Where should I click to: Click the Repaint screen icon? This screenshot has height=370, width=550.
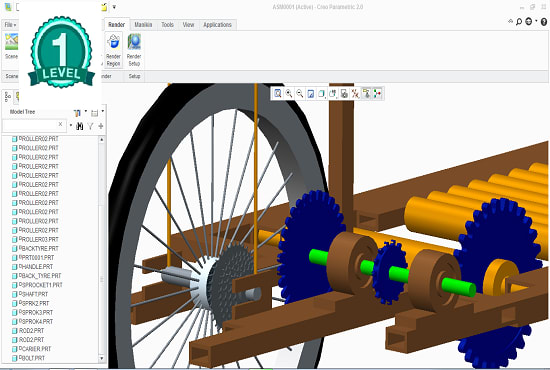(310, 93)
